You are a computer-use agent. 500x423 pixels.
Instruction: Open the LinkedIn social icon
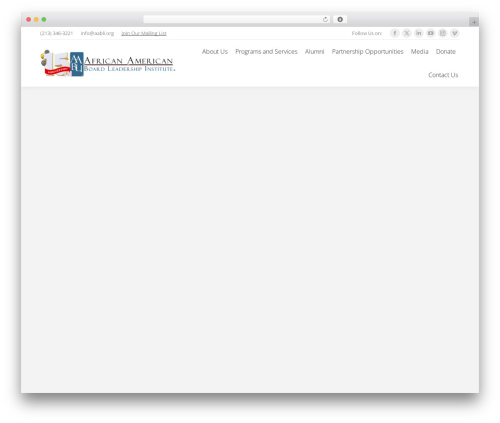coord(419,33)
